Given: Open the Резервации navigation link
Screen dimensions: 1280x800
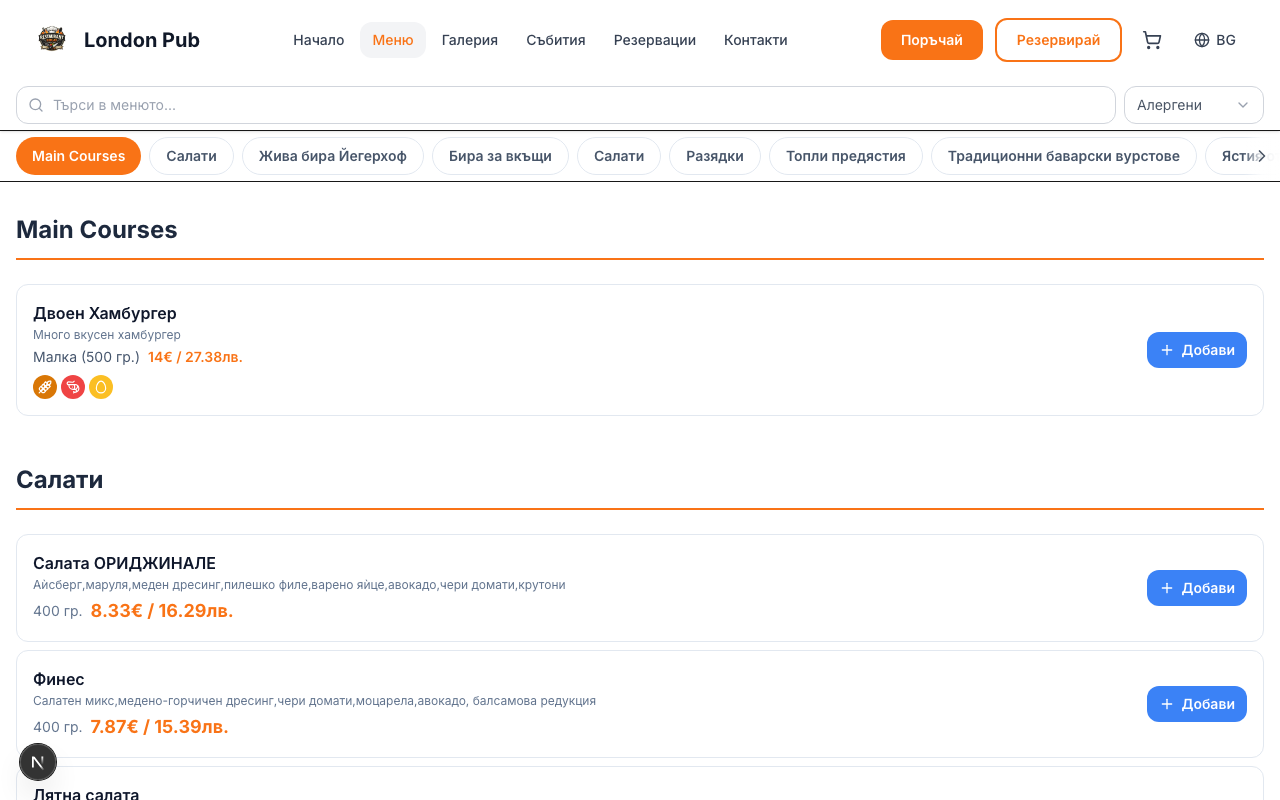Looking at the screenshot, I should click(x=654, y=40).
